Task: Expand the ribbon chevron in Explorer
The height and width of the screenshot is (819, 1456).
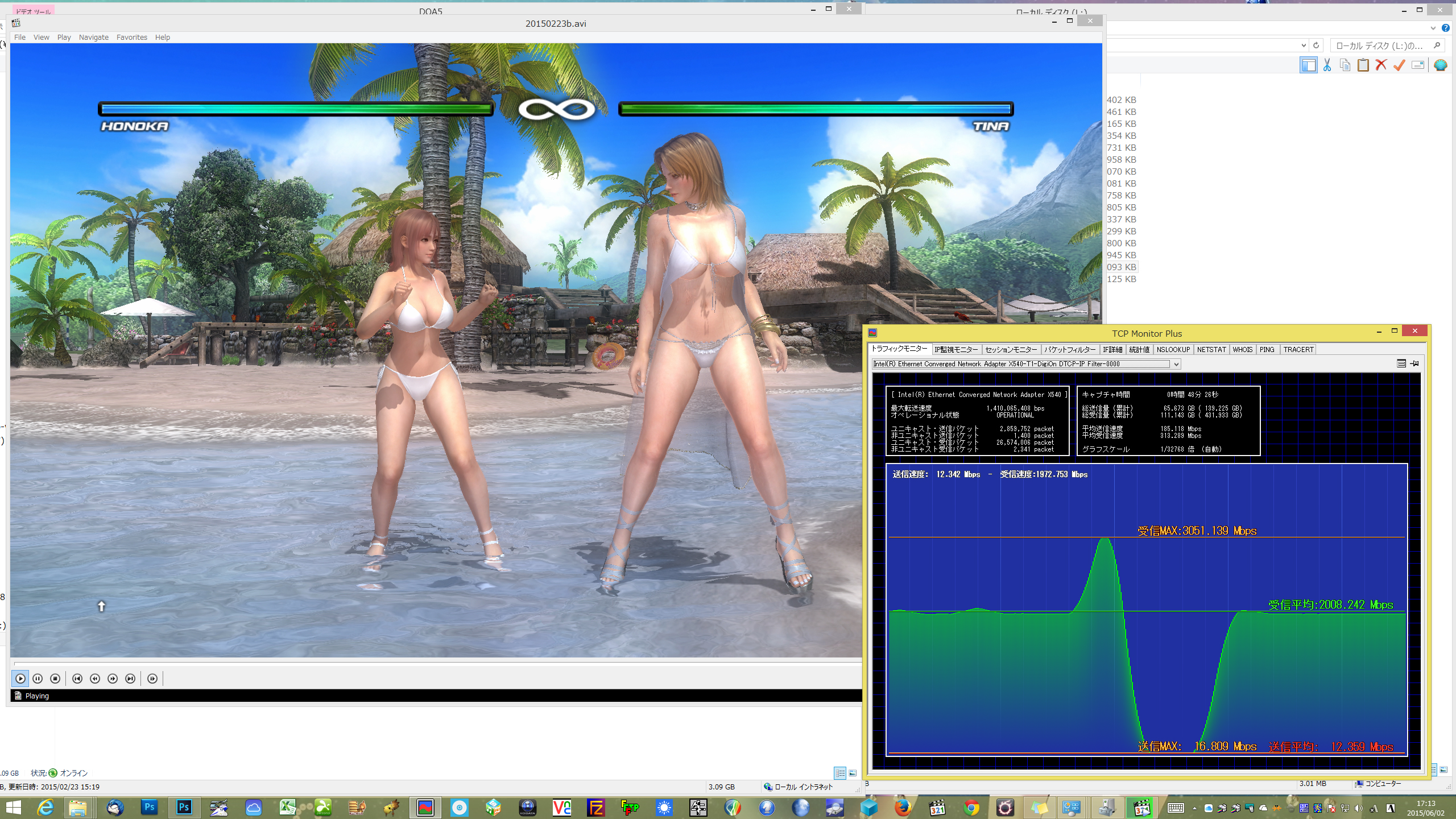Action: pyautogui.click(x=1433, y=28)
